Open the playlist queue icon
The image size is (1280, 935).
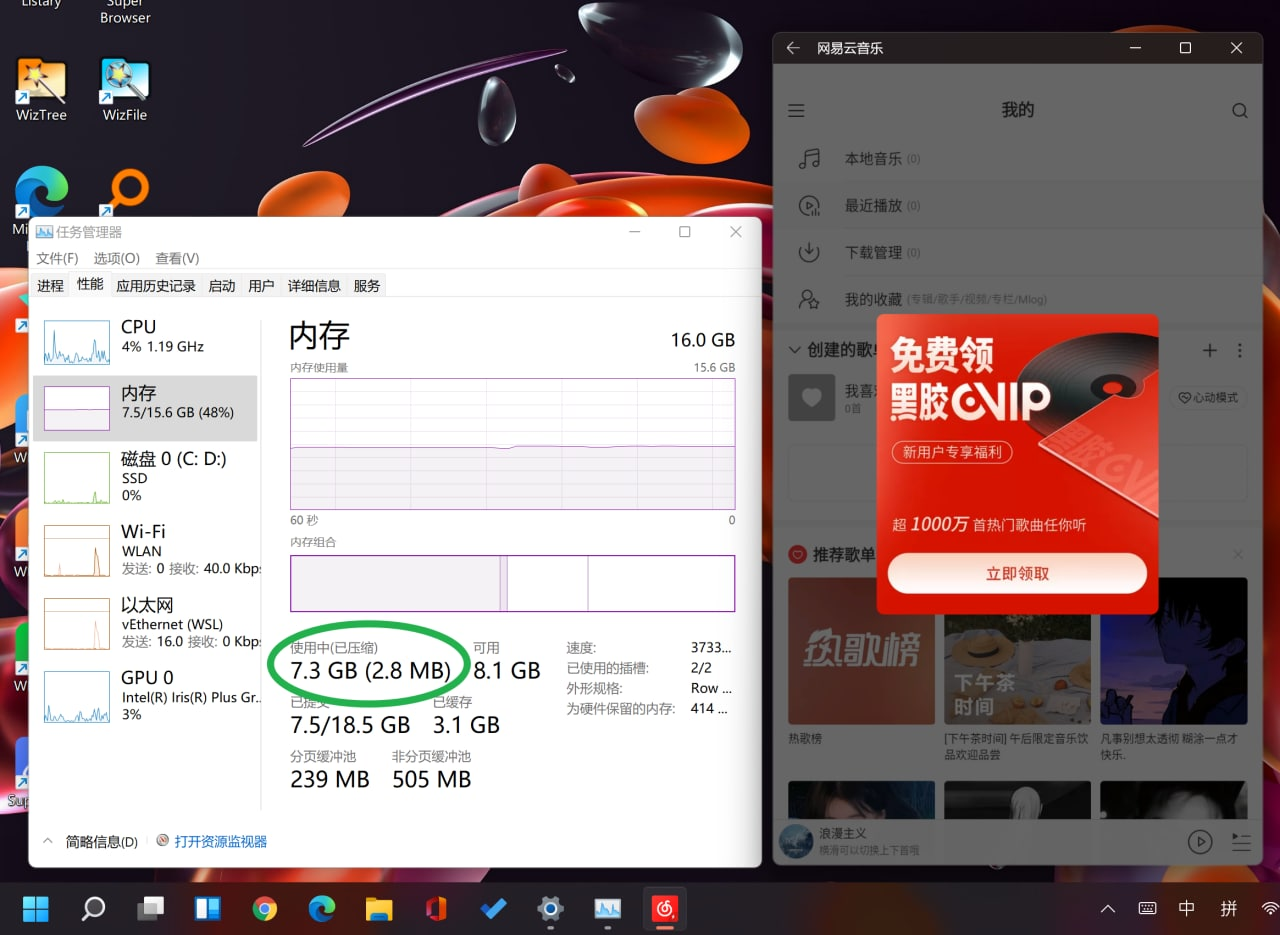coord(1240,841)
